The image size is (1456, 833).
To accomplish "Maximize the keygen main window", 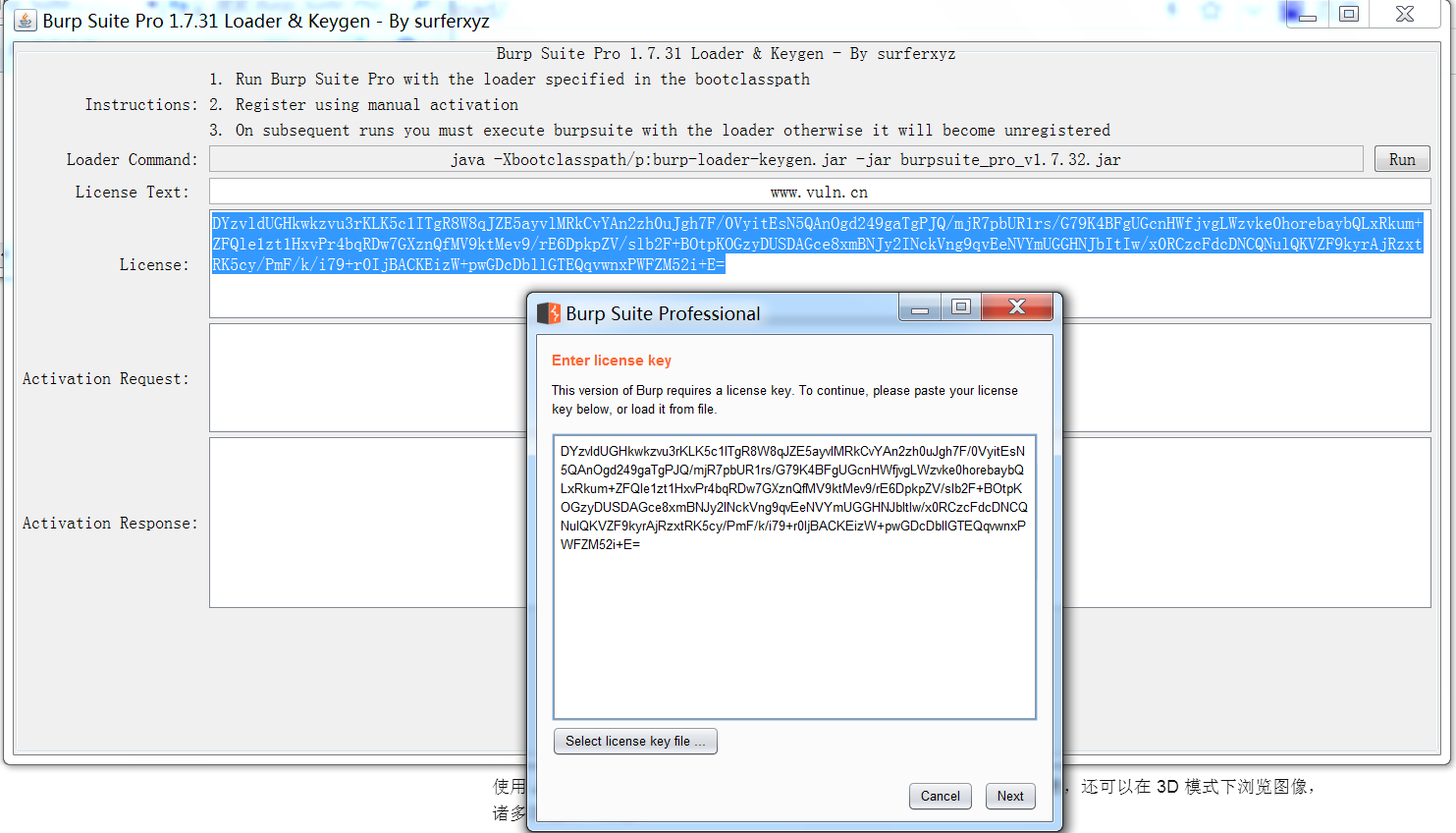I will click(1347, 14).
